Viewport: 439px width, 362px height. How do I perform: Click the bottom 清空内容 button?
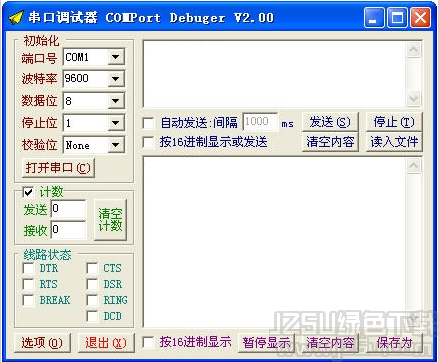330,342
